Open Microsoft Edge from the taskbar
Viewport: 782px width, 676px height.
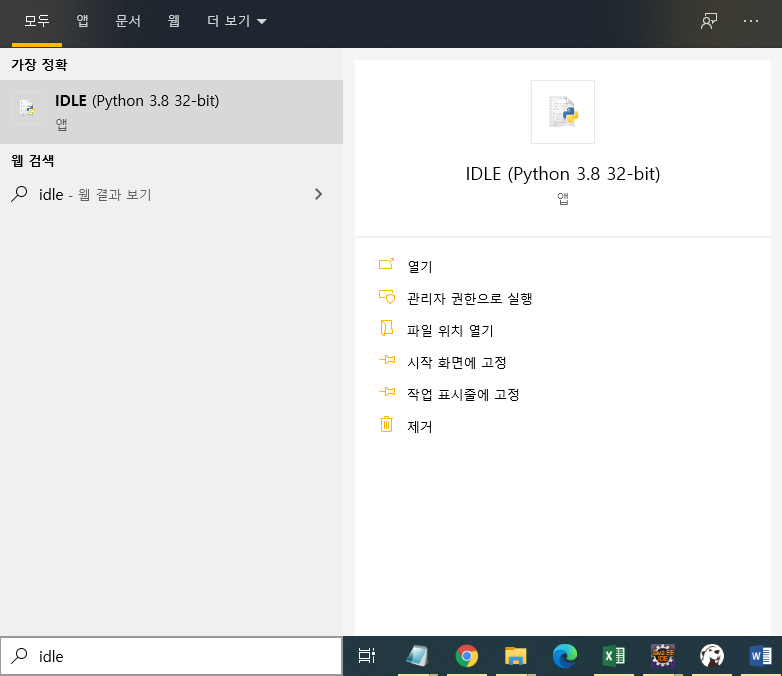pos(565,656)
